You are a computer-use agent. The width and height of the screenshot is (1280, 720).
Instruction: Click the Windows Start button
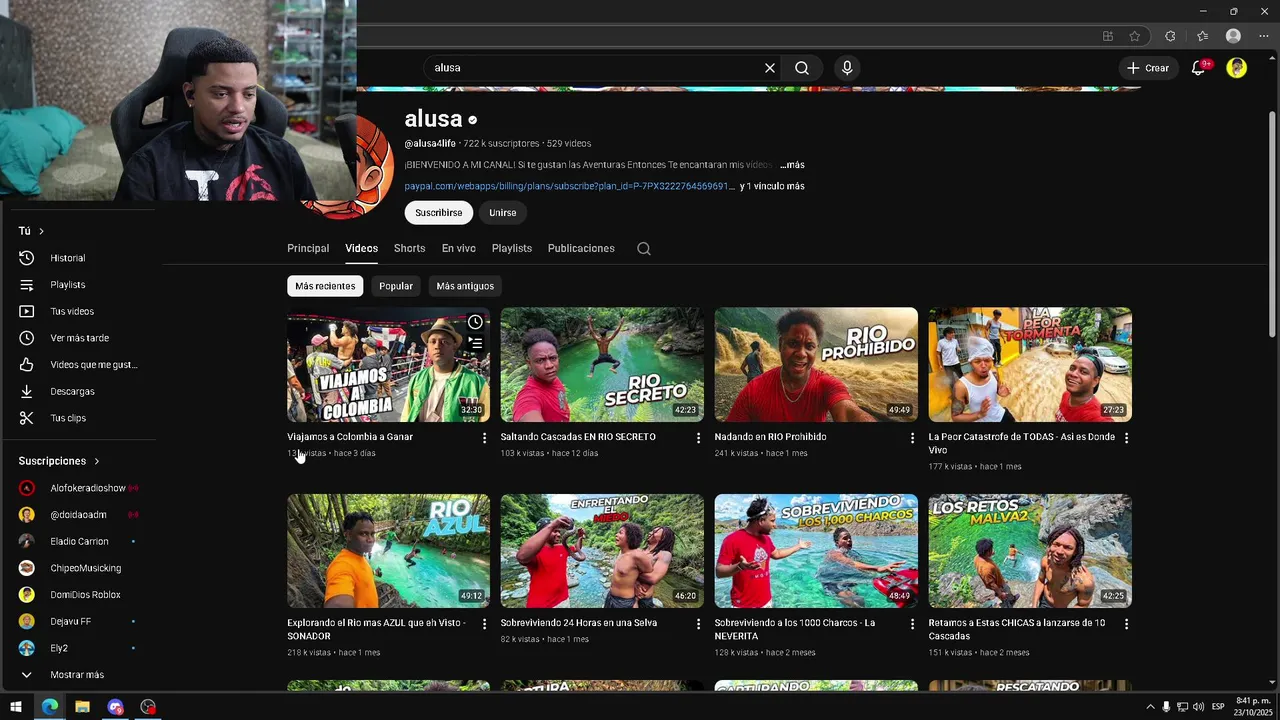click(16, 707)
